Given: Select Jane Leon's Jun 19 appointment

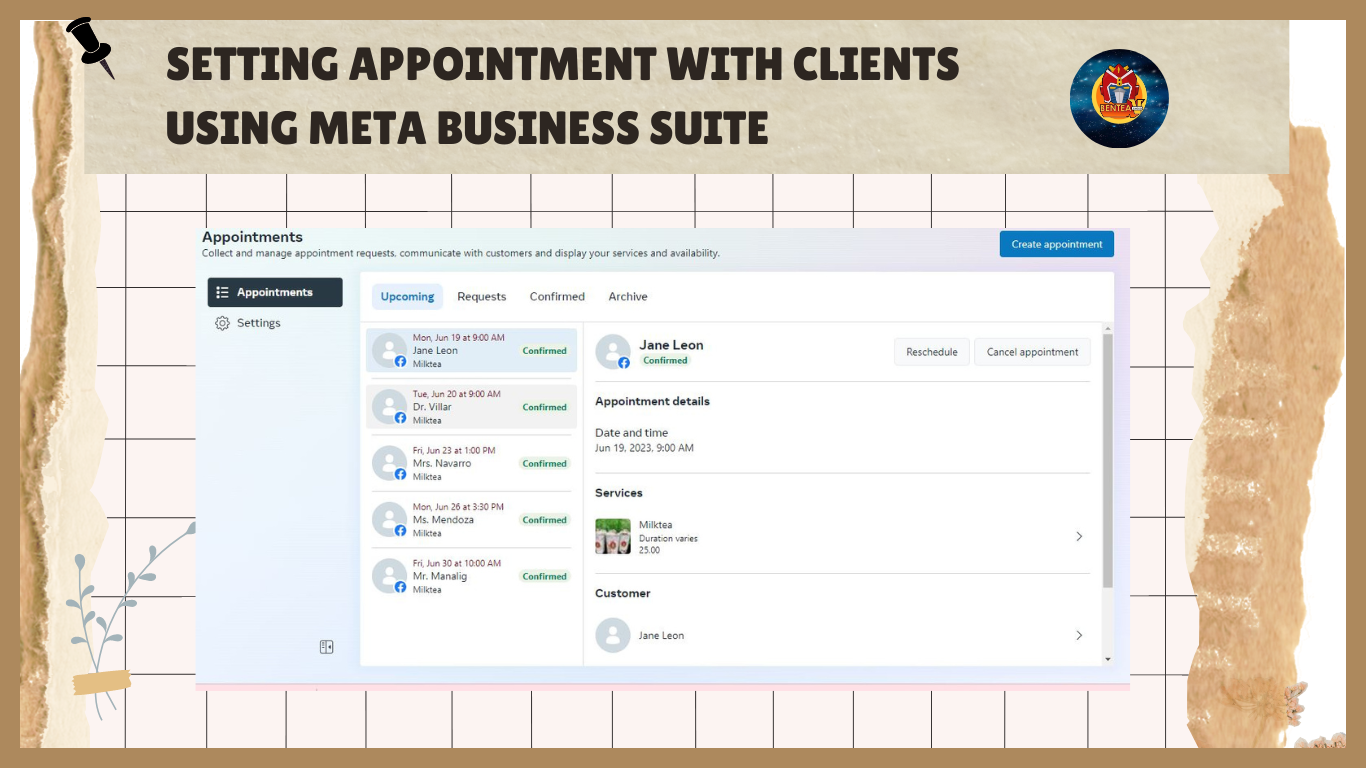Looking at the screenshot, I should pyautogui.click(x=472, y=351).
